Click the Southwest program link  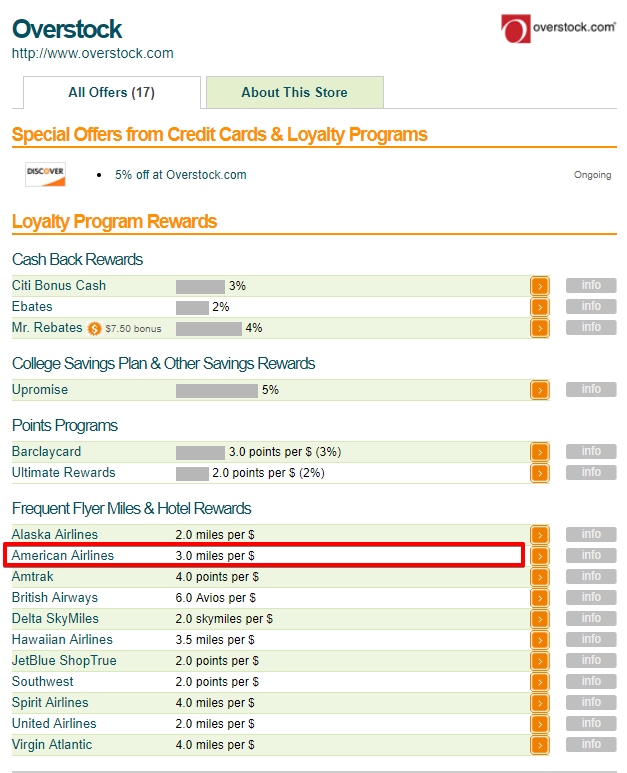tap(42, 681)
